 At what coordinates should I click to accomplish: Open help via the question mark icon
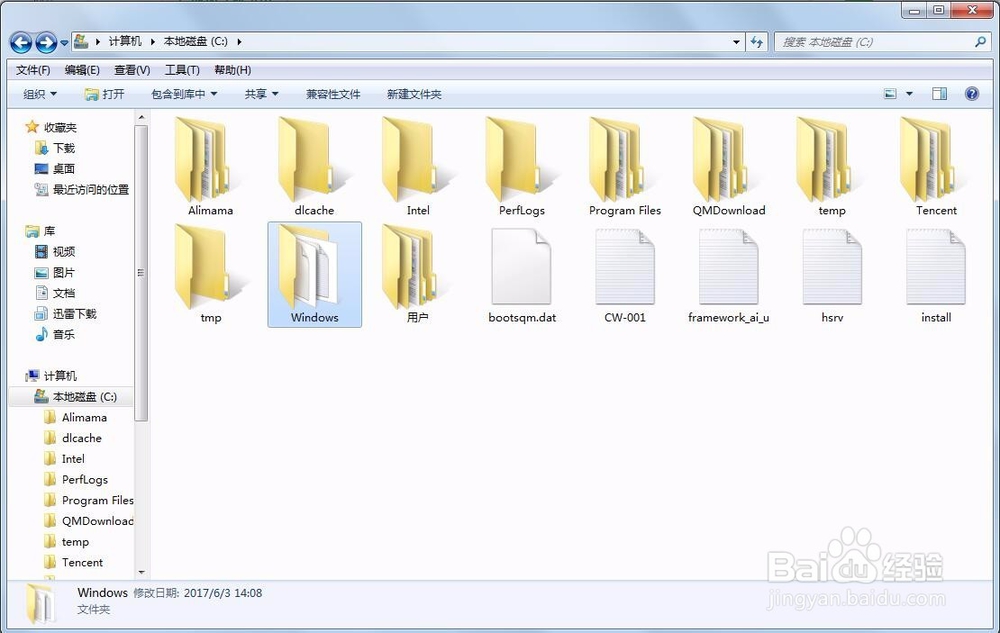[971, 94]
